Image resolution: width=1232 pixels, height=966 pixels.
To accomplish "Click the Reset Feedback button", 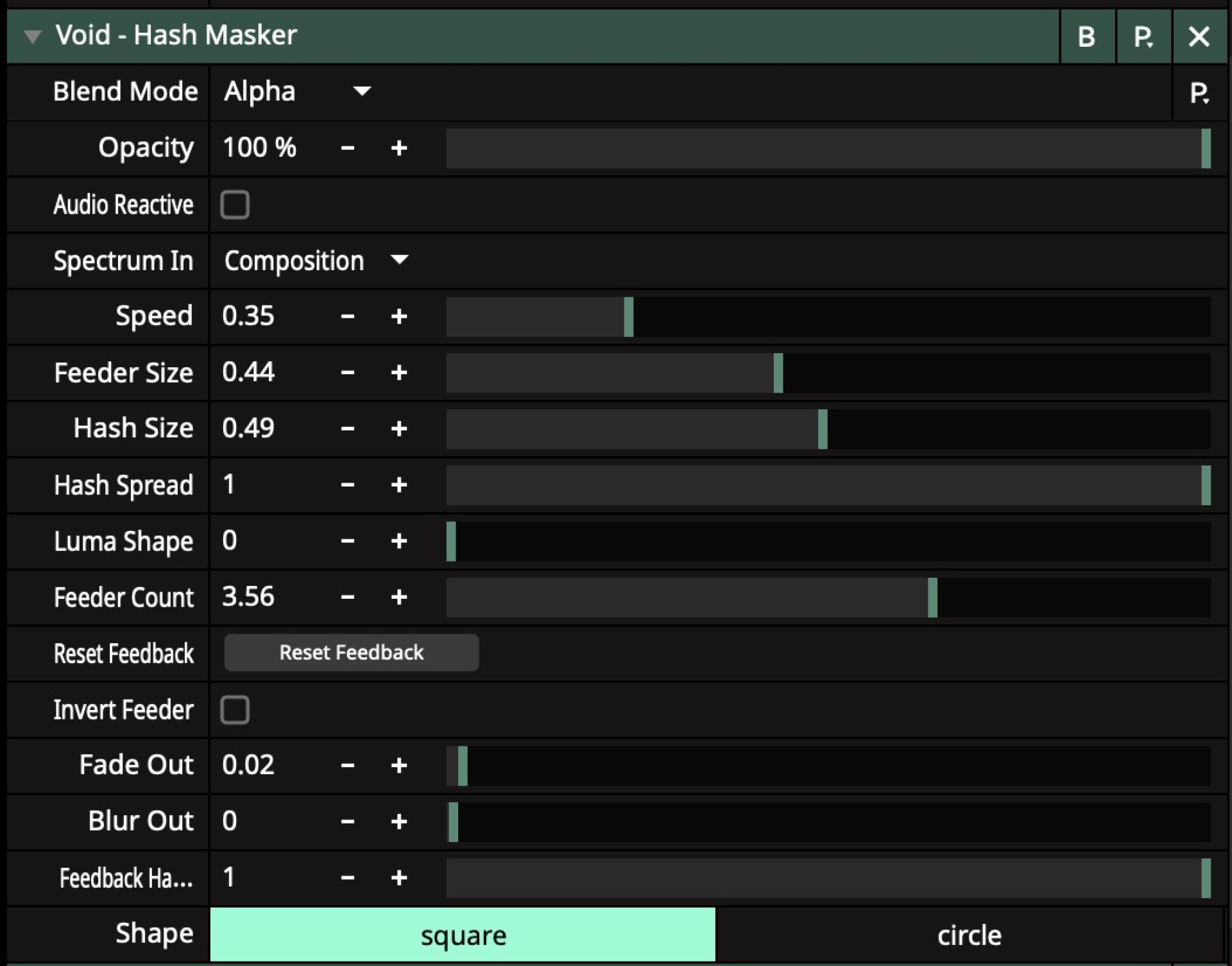I will click(352, 653).
